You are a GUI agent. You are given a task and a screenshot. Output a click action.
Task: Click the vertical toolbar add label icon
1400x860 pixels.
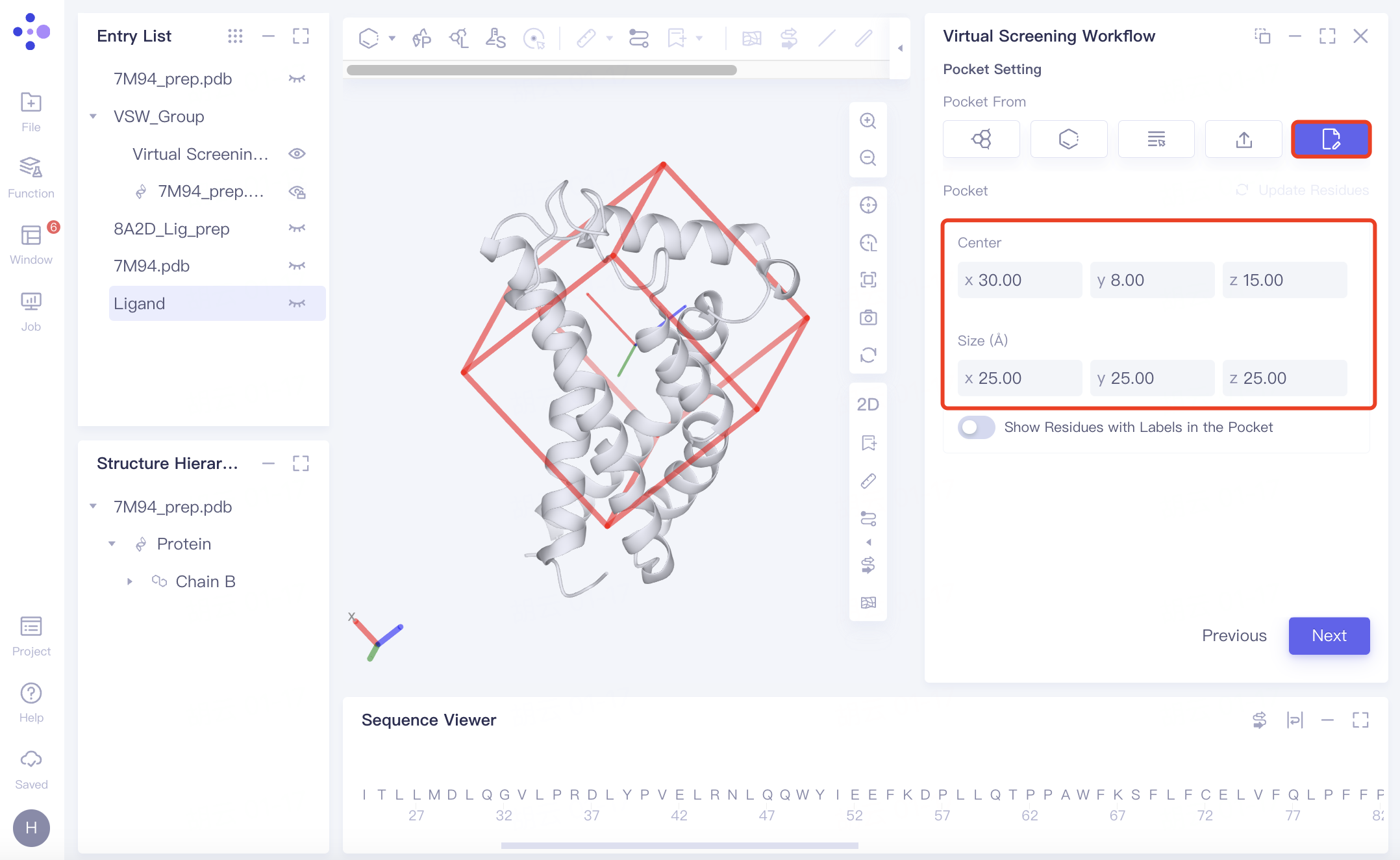point(868,443)
